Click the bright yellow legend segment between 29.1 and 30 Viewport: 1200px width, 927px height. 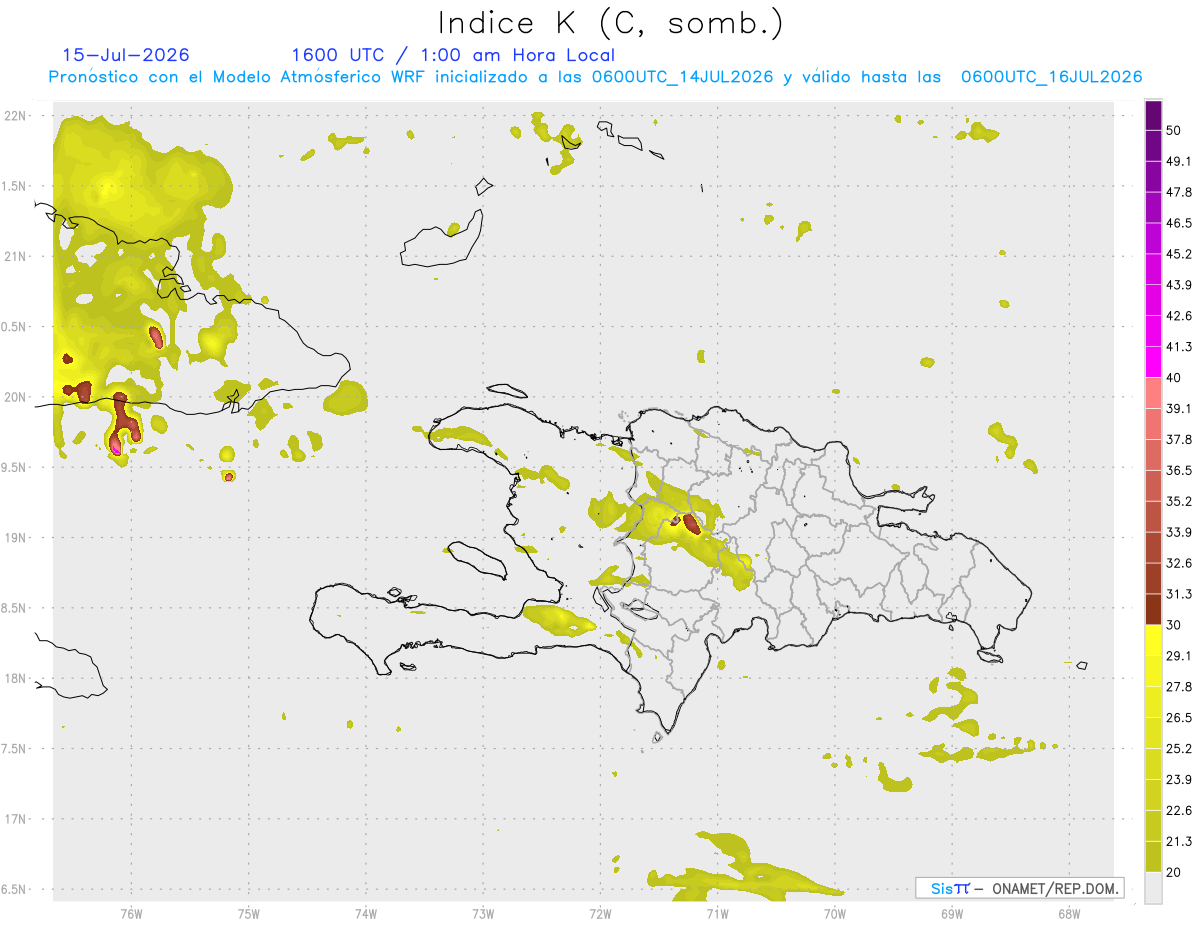click(1154, 640)
